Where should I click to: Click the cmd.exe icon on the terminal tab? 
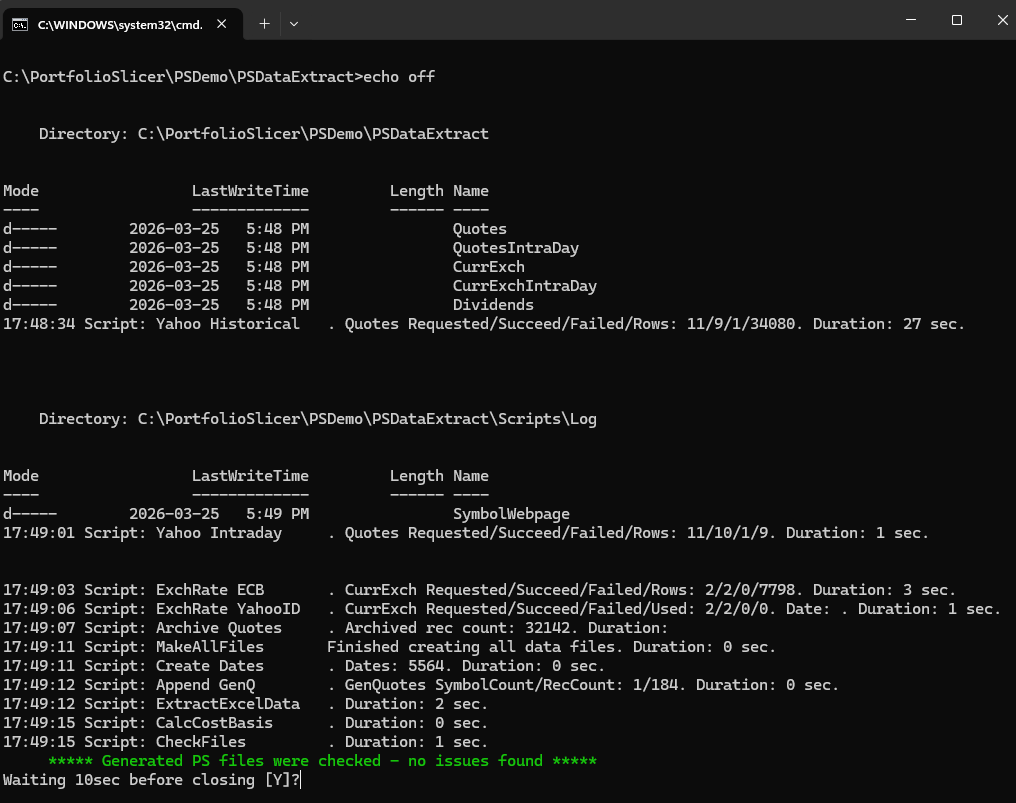(x=22, y=23)
